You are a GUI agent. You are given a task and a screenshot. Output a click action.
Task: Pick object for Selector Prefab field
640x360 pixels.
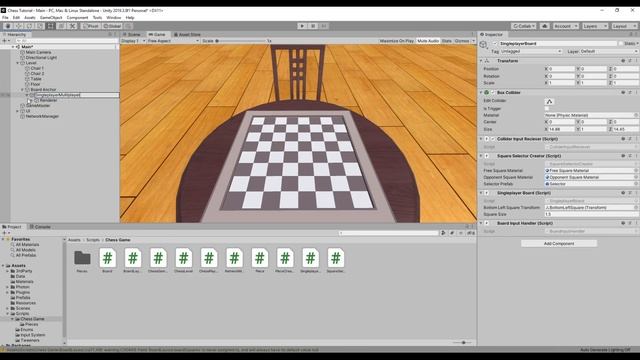(x=636, y=184)
